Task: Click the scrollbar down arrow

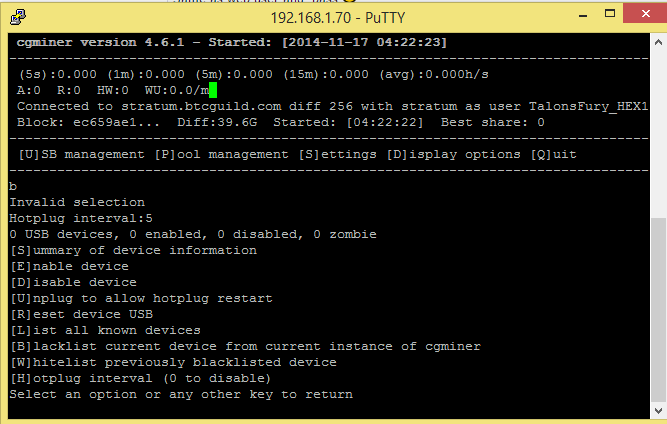Action: pos(658,411)
